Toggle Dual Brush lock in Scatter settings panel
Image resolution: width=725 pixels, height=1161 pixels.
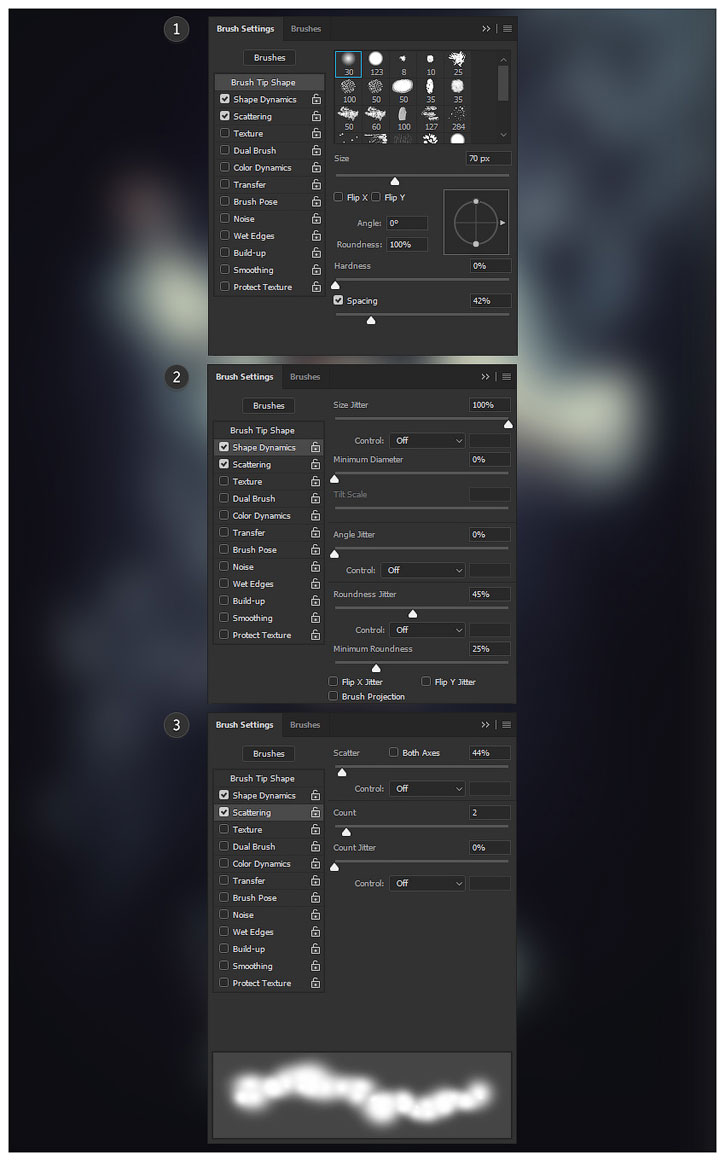pyautogui.click(x=315, y=846)
